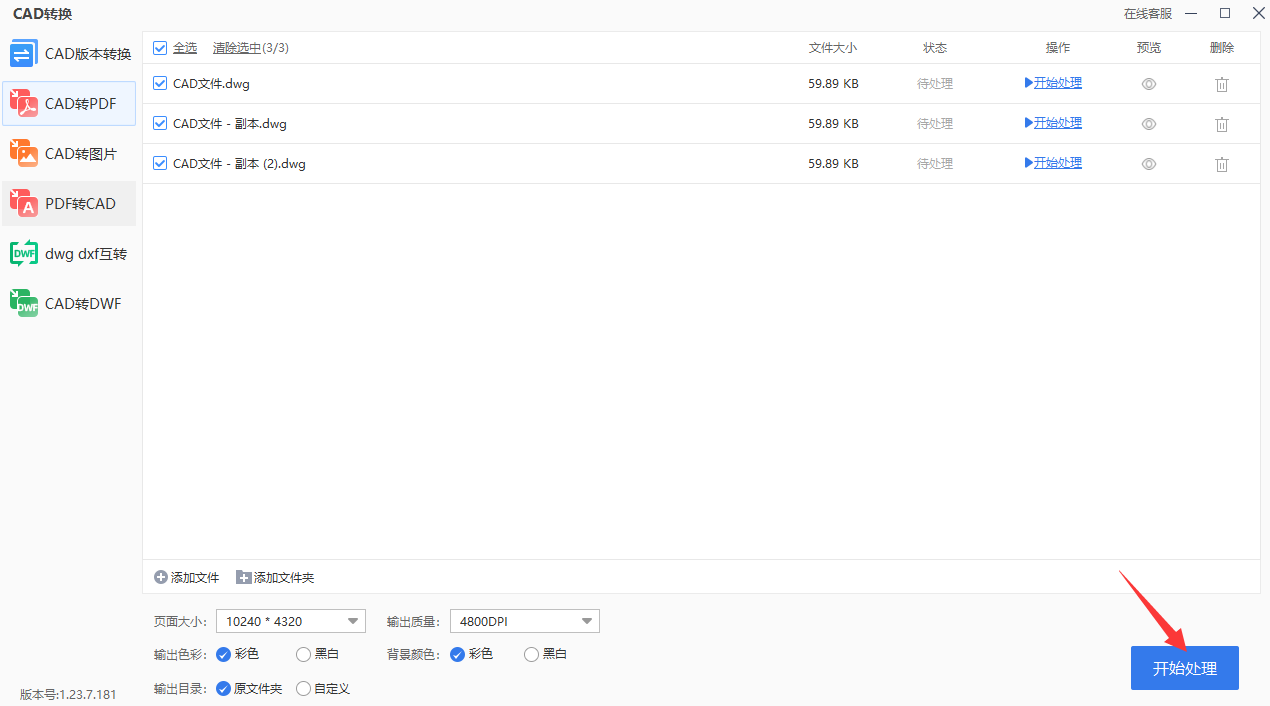Go to CAD转DWF conversion
1270x706 pixels.
(69, 303)
